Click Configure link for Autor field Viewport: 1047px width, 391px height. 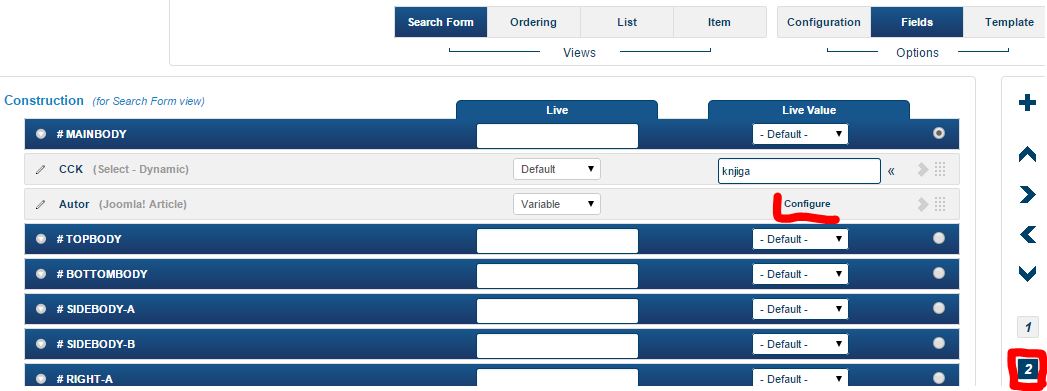tap(807, 204)
